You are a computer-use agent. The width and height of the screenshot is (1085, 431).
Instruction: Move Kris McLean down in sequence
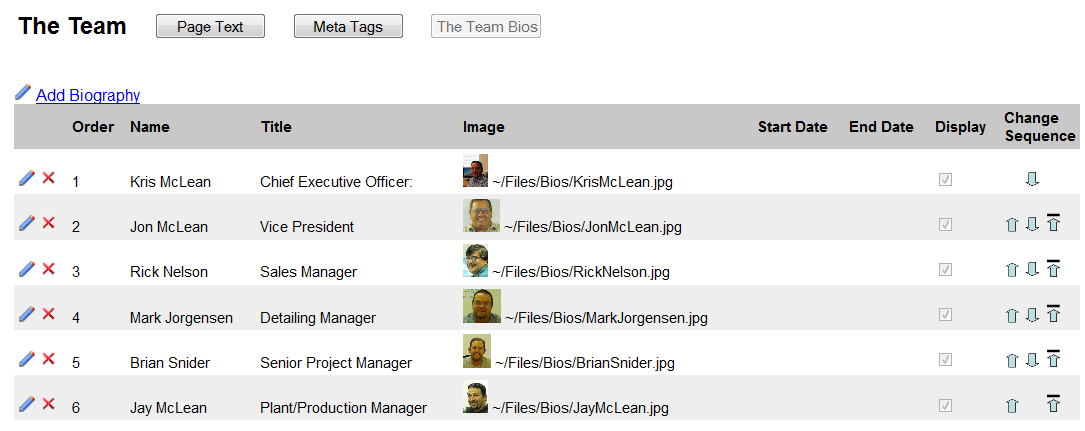point(1032,179)
